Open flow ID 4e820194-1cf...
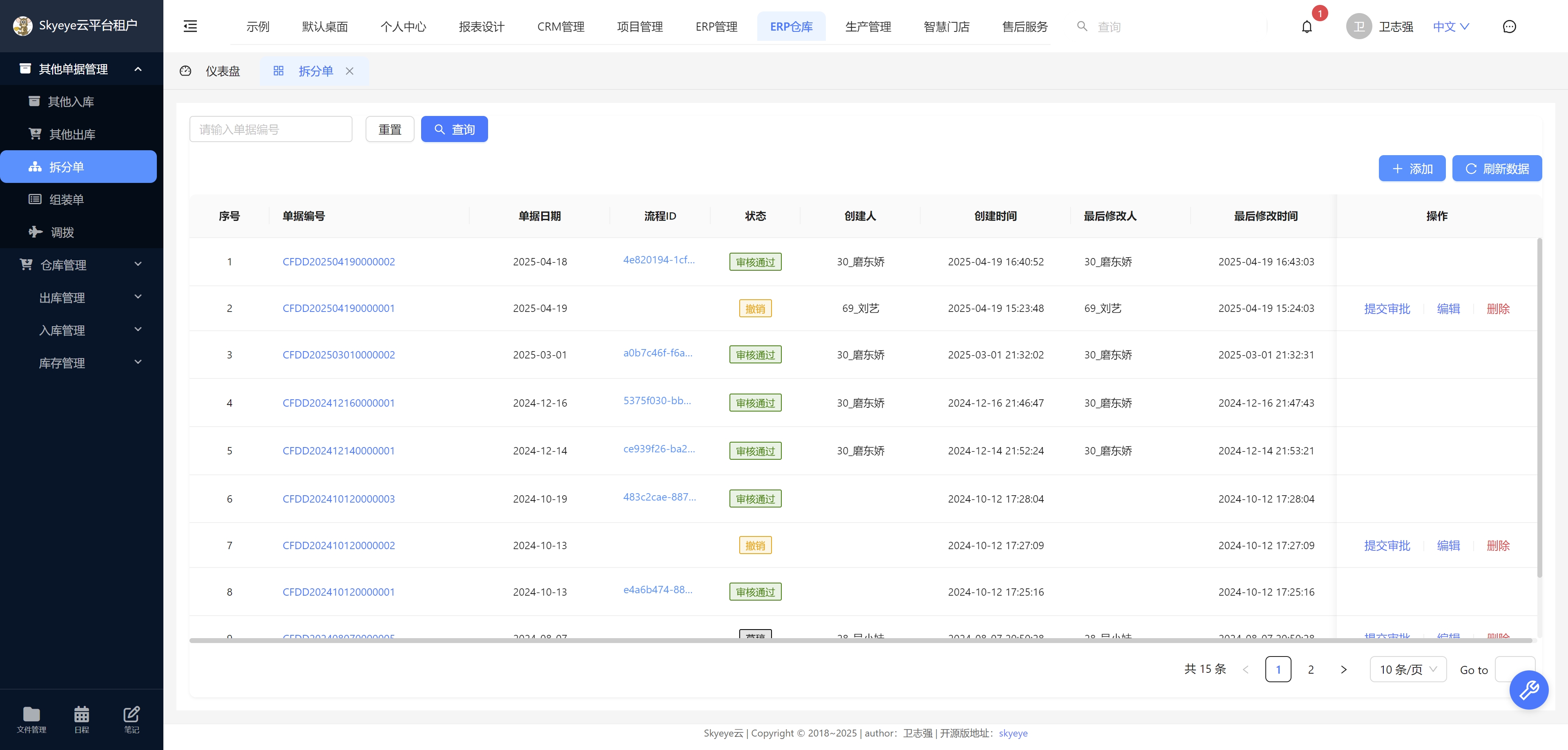This screenshot has width=1568, height=750. [x=658, y=260]
